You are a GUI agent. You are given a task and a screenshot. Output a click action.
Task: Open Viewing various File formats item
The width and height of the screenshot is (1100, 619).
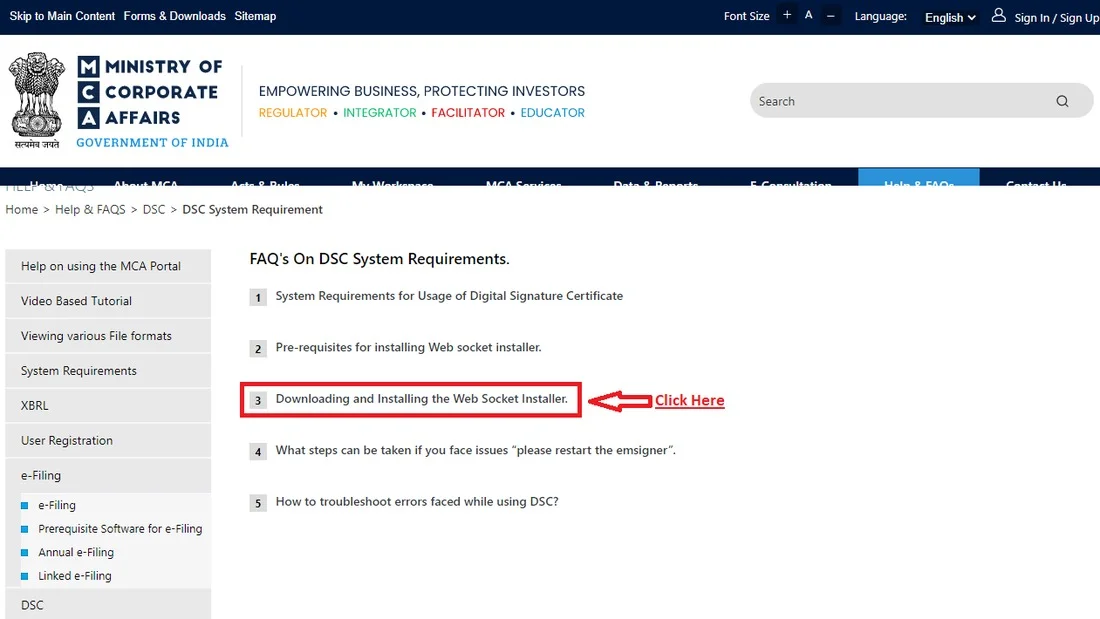[x=108, y=335]
